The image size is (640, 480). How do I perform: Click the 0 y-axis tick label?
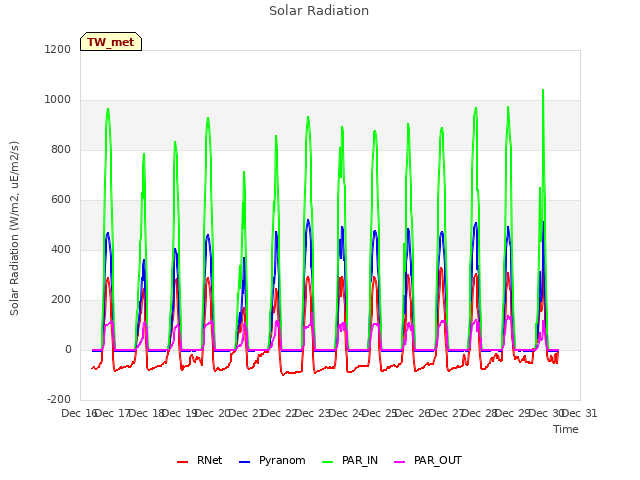tap(68, 350)
